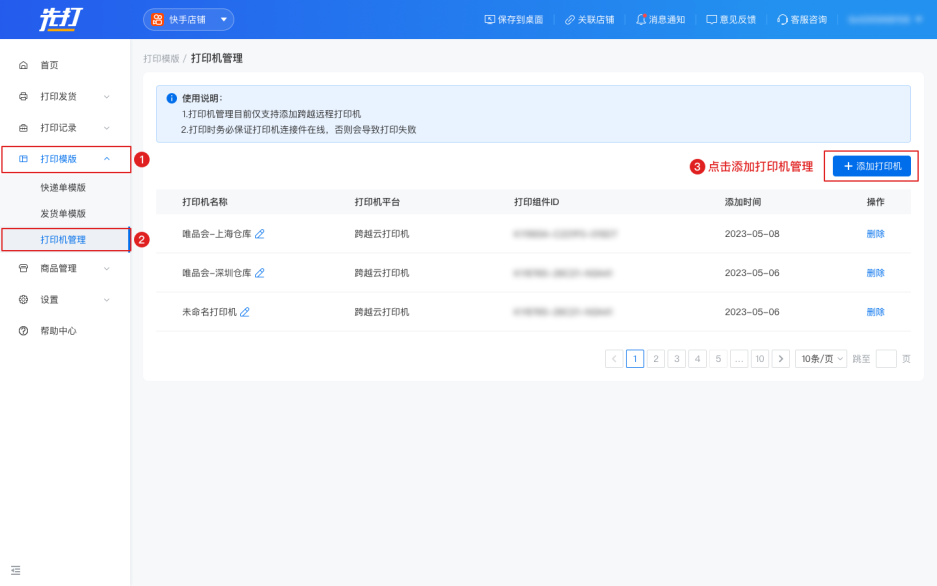Click the edit pencil beside 唯品会-上海仓库
The width and height of the screenshot is (937, 586).
pos(260,234)
